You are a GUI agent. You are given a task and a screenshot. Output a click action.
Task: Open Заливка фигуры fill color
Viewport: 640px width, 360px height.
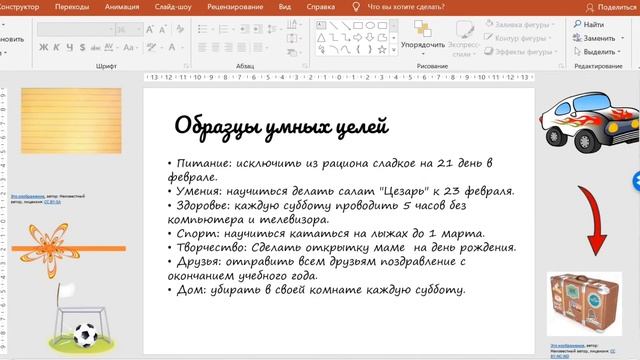click(x=520, y=24)
